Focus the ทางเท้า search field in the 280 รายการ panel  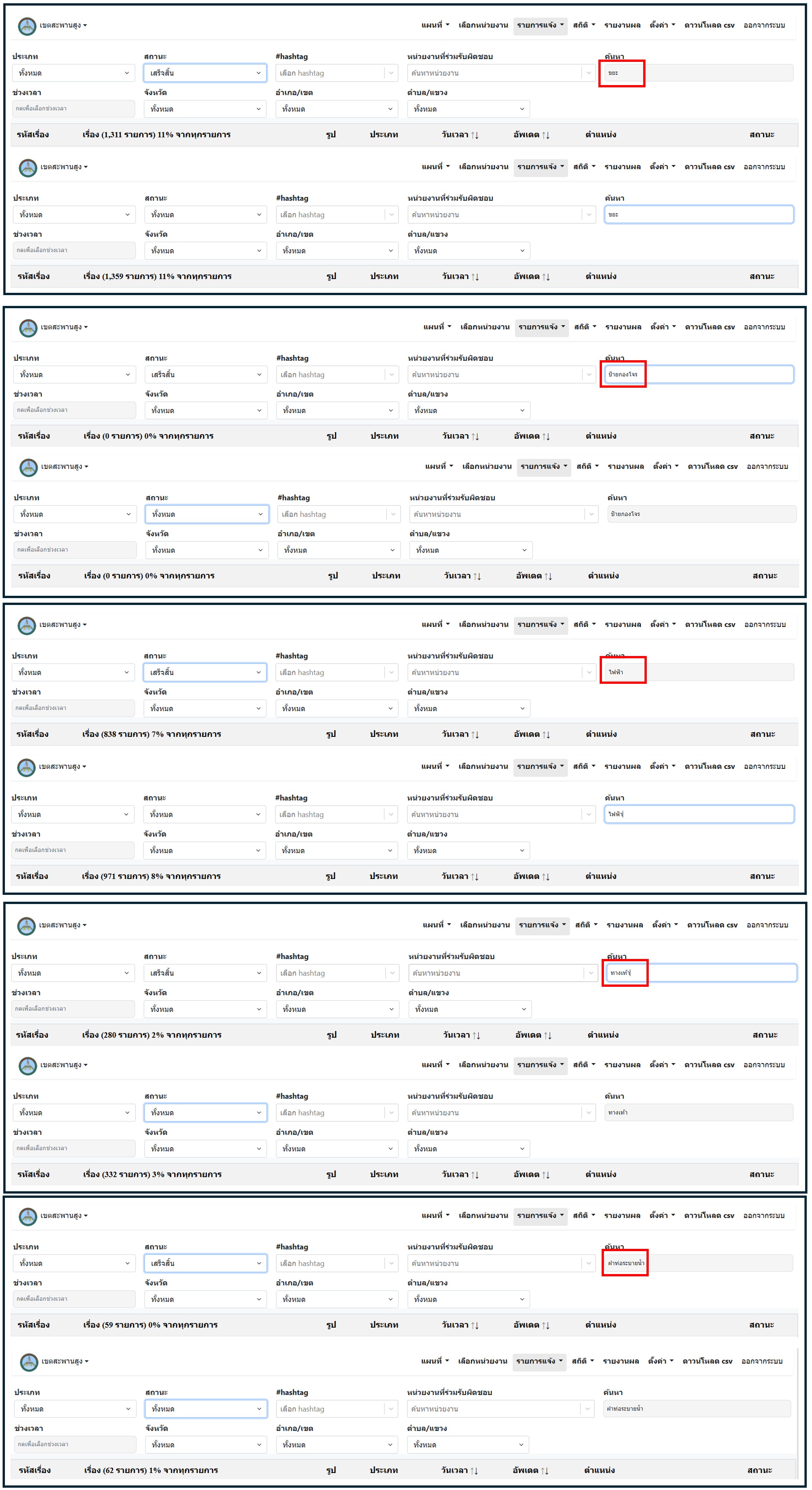click(x=701, y=973)
